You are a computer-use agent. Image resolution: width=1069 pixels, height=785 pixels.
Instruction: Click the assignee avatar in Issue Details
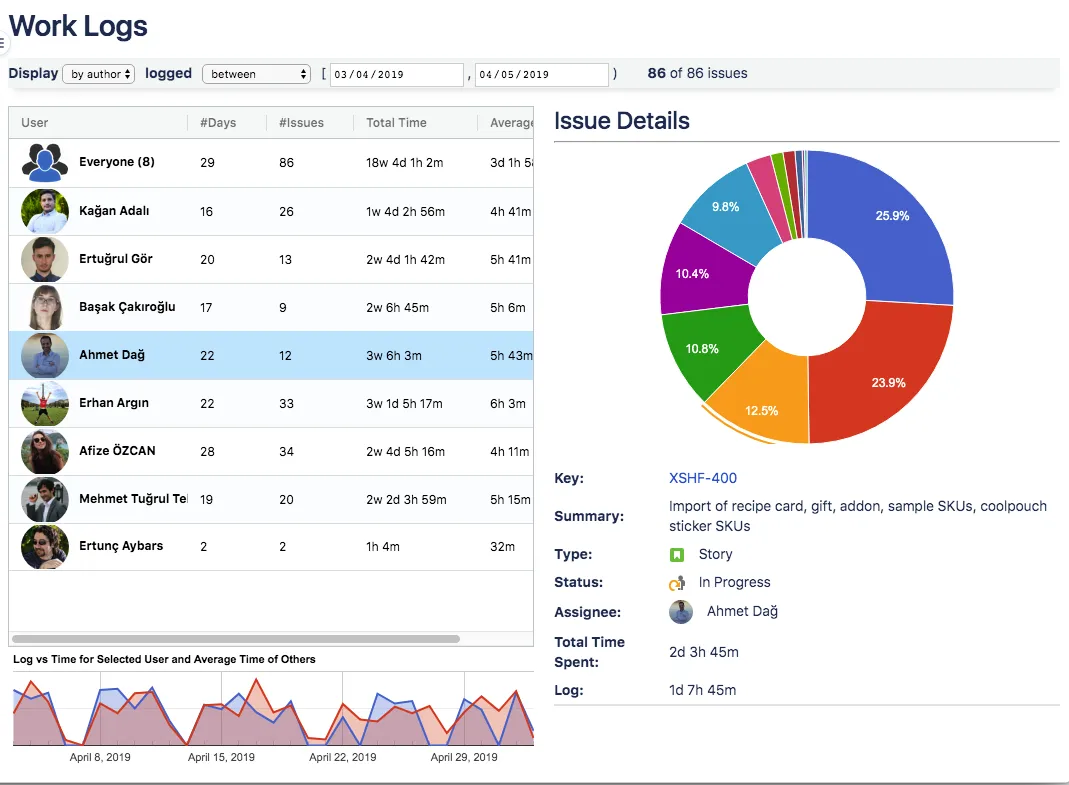pyautogui.click(x=680, y=612)
